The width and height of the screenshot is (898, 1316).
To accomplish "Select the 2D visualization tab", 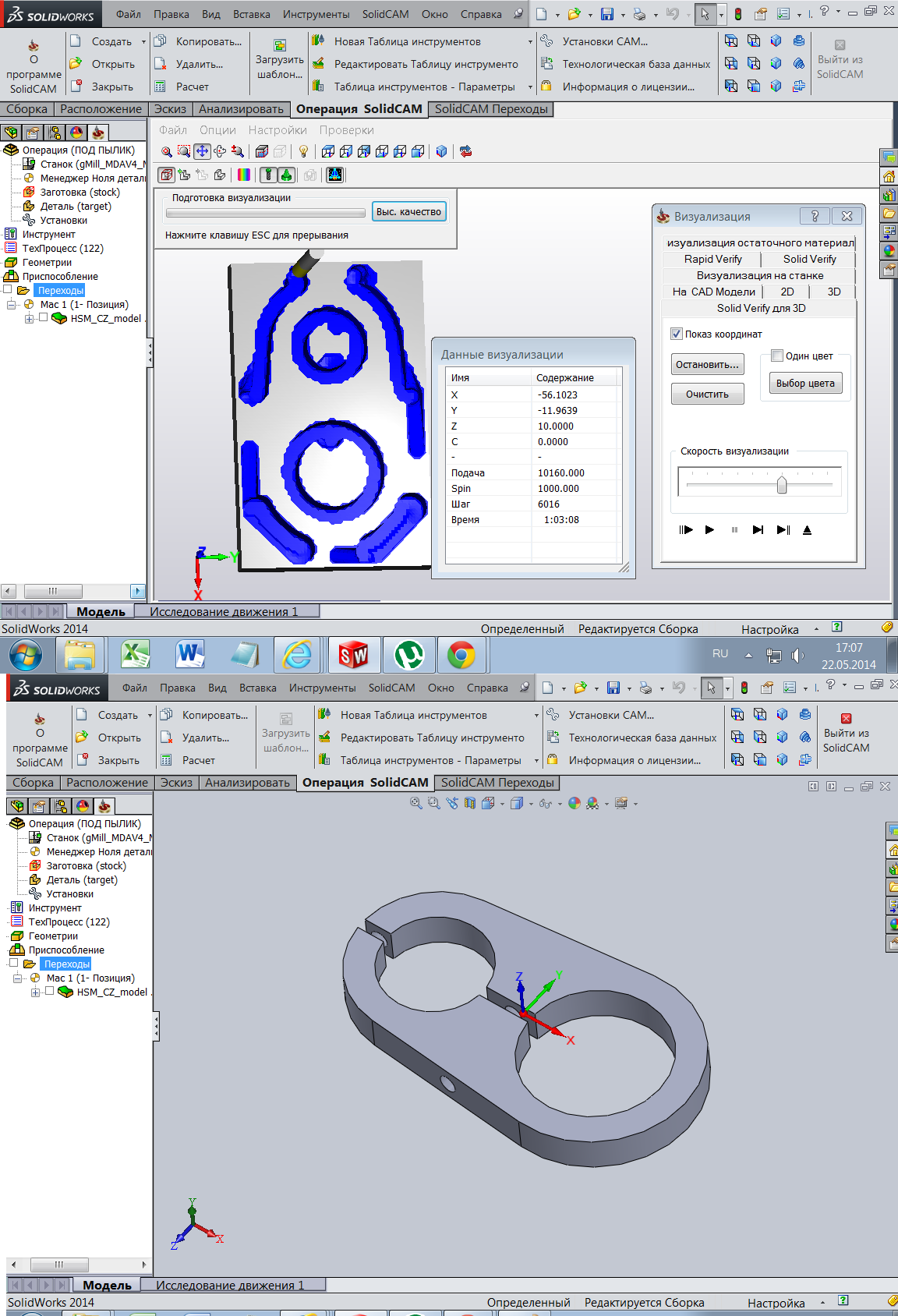I will [787, 292].
